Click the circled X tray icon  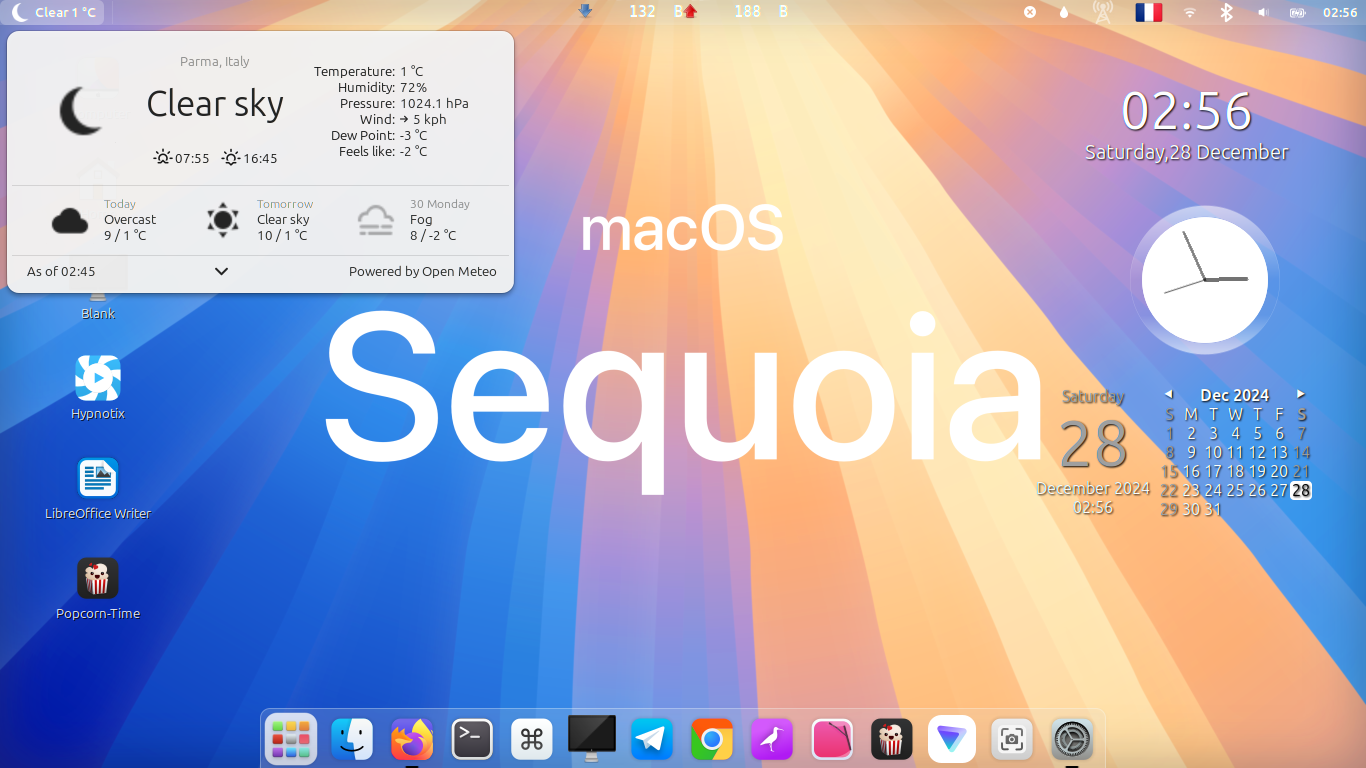coord(1030,12)
